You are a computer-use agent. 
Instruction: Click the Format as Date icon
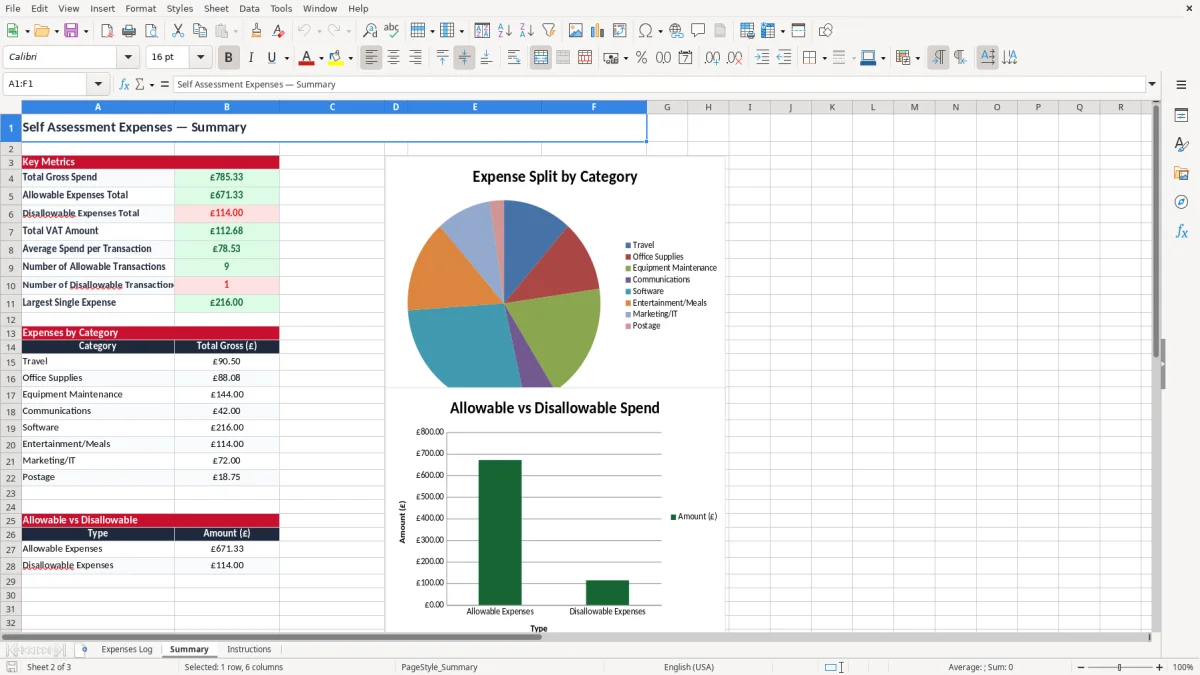[685, 58]
